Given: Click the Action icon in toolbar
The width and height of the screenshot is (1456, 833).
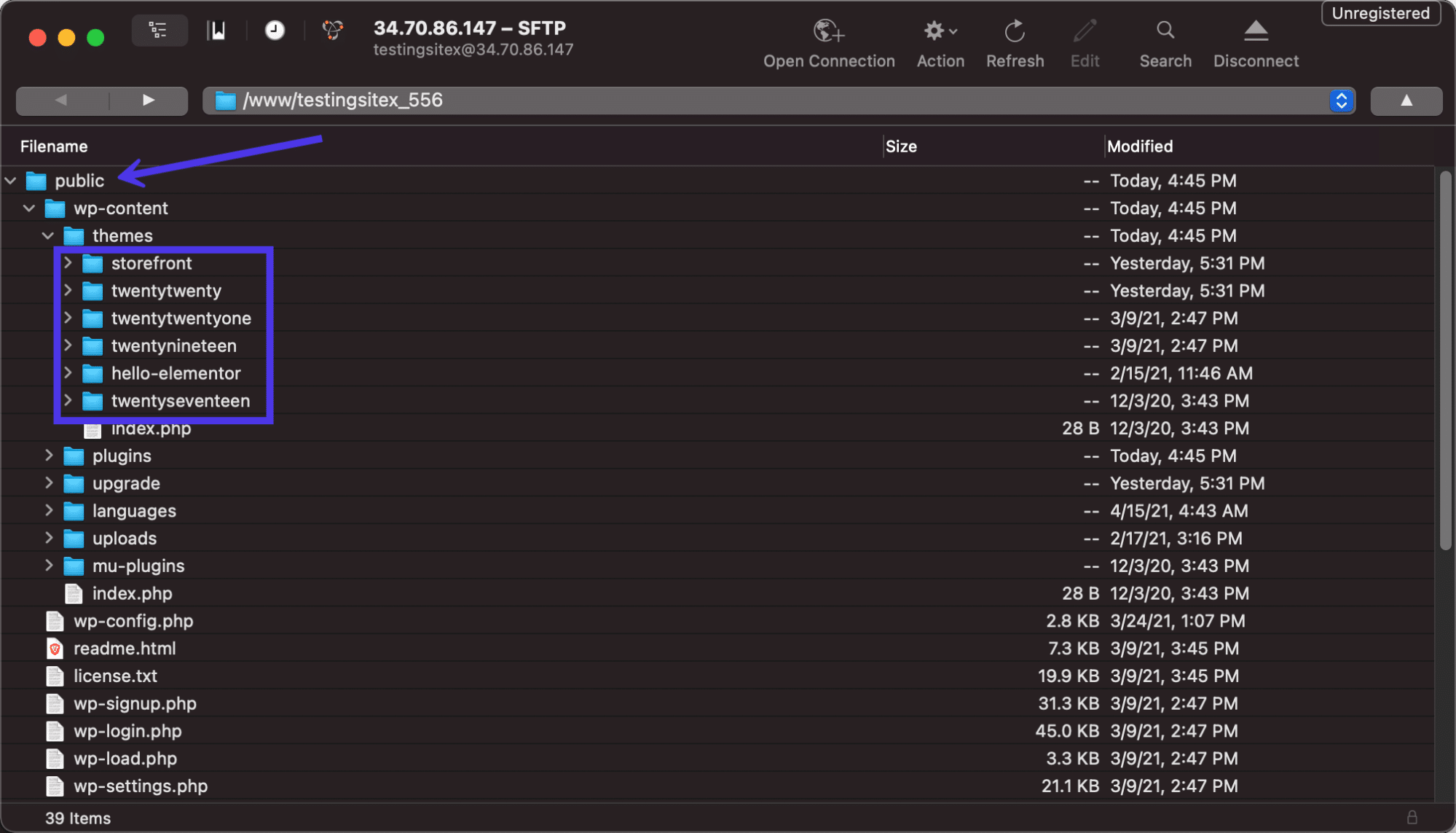Looking at the screenshot, I should [x=940, y=31].
